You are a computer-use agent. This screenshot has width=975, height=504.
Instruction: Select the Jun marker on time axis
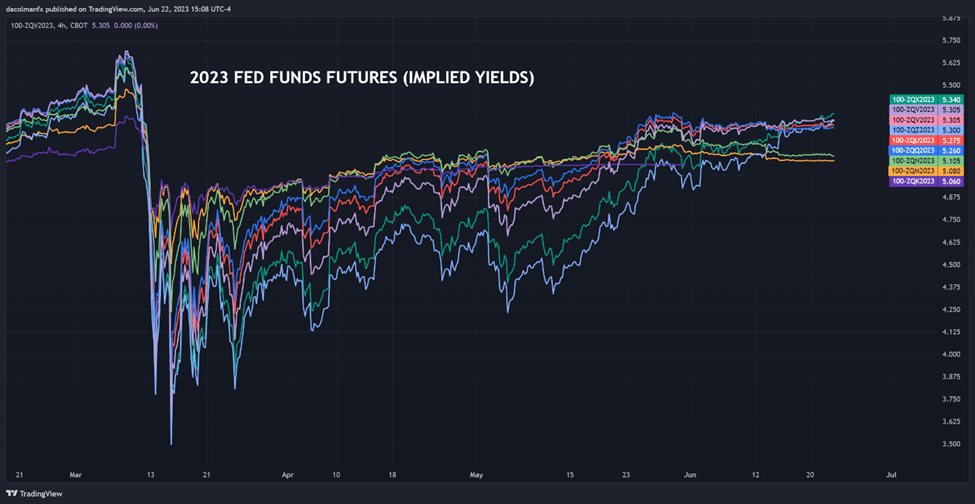pos(690,474)
